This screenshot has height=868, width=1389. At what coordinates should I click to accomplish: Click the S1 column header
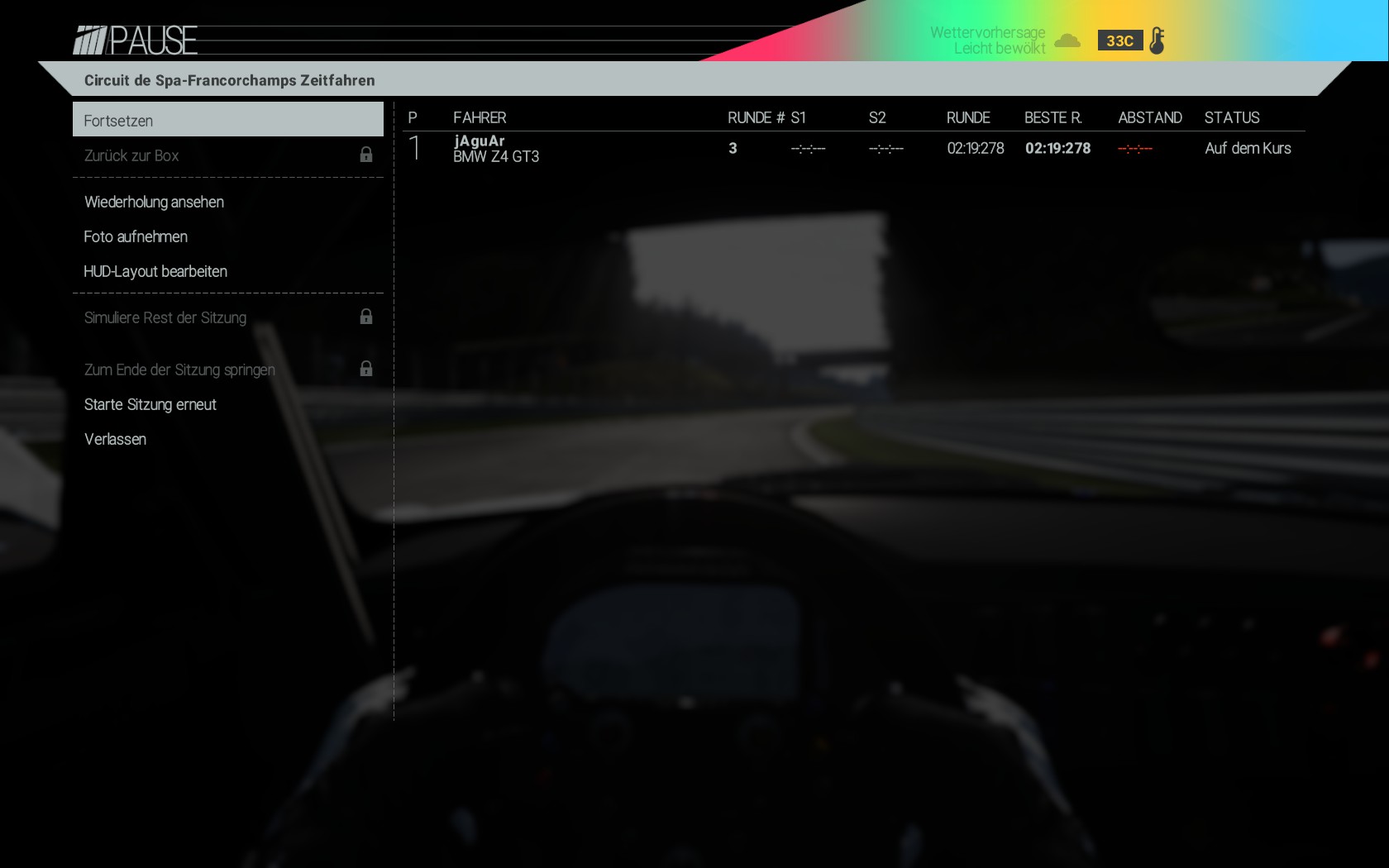(798, 117)
